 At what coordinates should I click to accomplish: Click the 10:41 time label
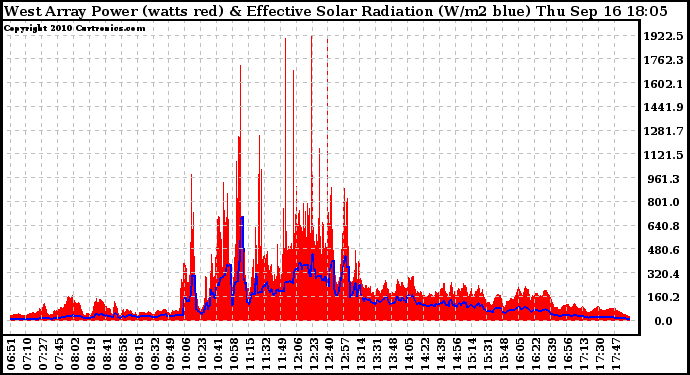(x=218, y=354)
